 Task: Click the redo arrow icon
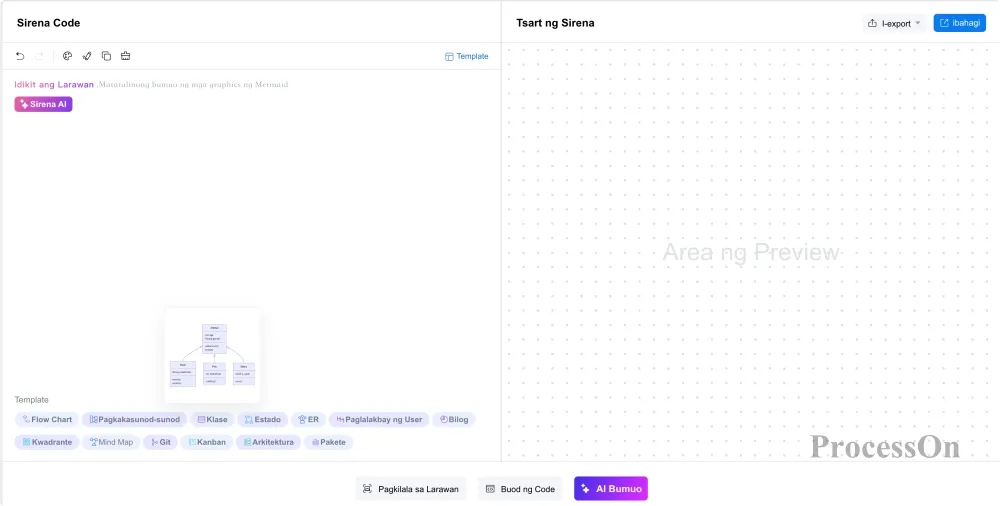(40, 56)
